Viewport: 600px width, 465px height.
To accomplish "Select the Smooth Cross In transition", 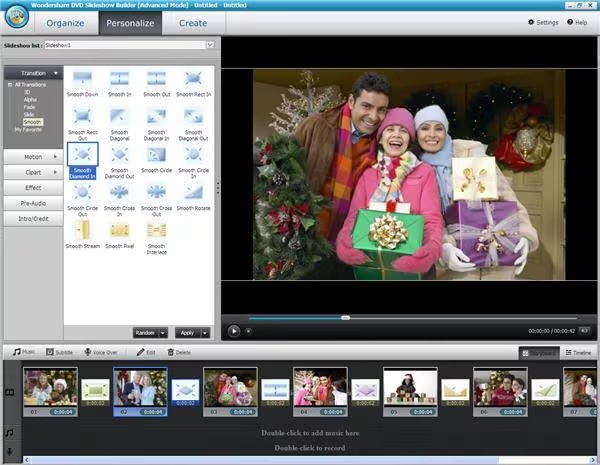I will (119, 192).
